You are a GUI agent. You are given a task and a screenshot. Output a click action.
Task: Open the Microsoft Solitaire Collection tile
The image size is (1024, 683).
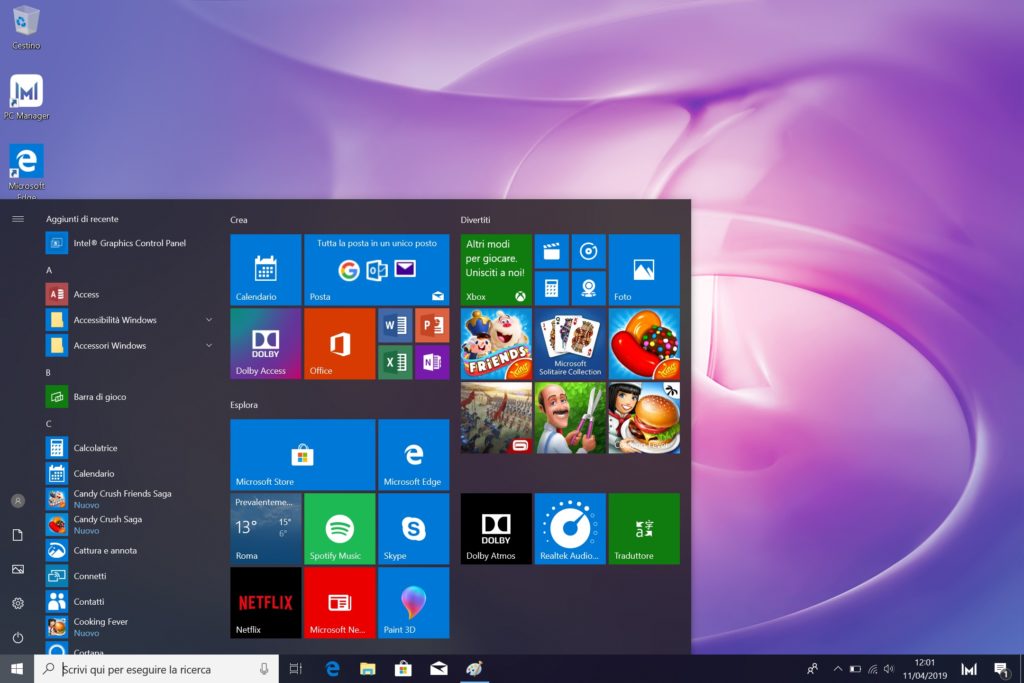(570, 343)
